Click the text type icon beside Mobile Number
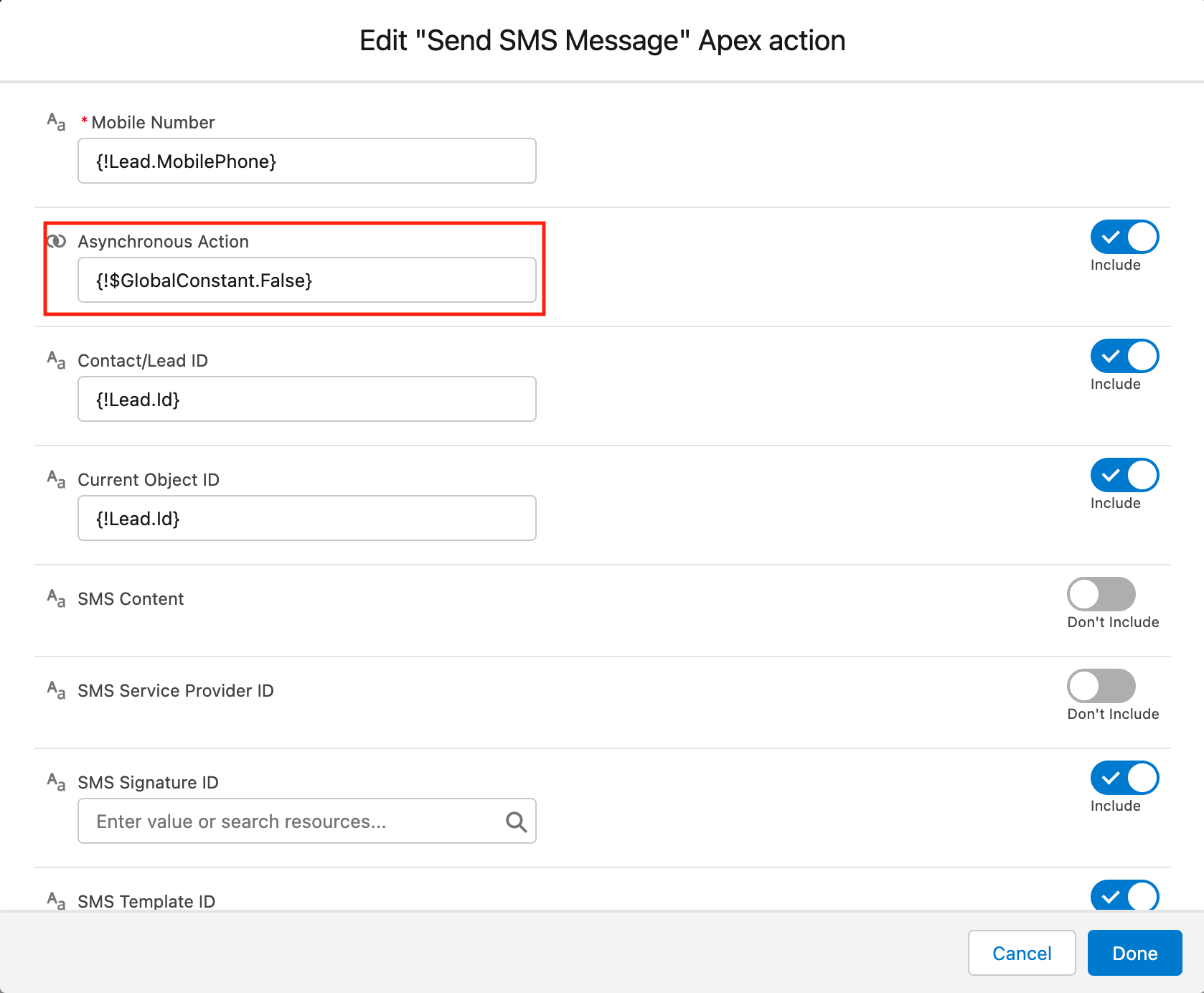1204x993 pixels. (56, 122)
